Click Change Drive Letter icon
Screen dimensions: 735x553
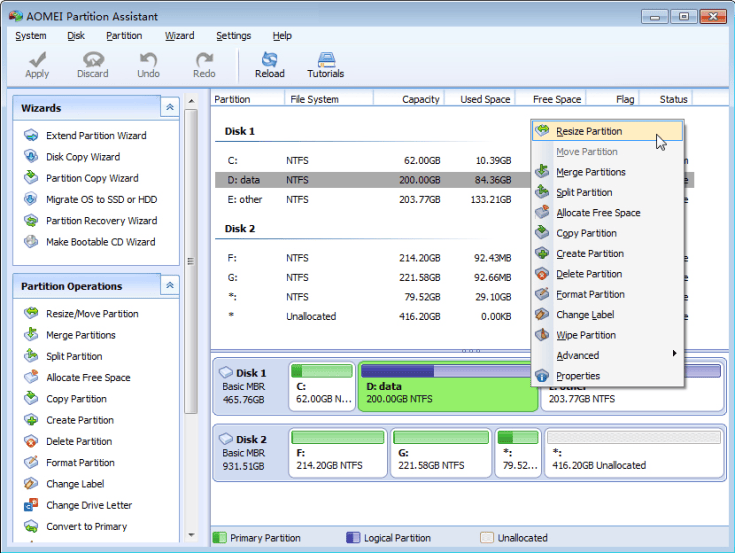coord(31,505)
